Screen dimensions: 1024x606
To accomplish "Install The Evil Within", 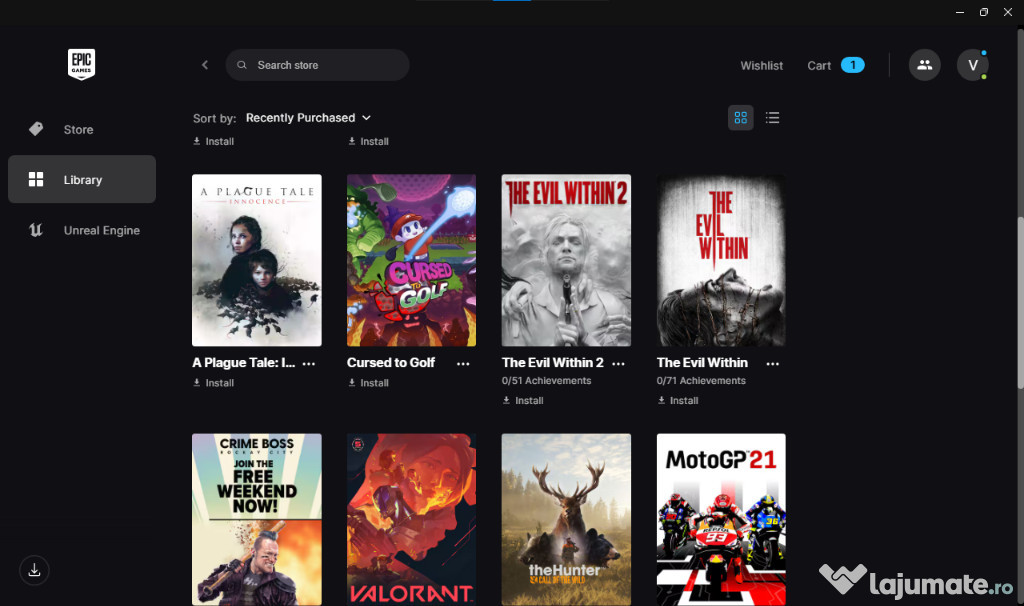I will tap(678, 400).
